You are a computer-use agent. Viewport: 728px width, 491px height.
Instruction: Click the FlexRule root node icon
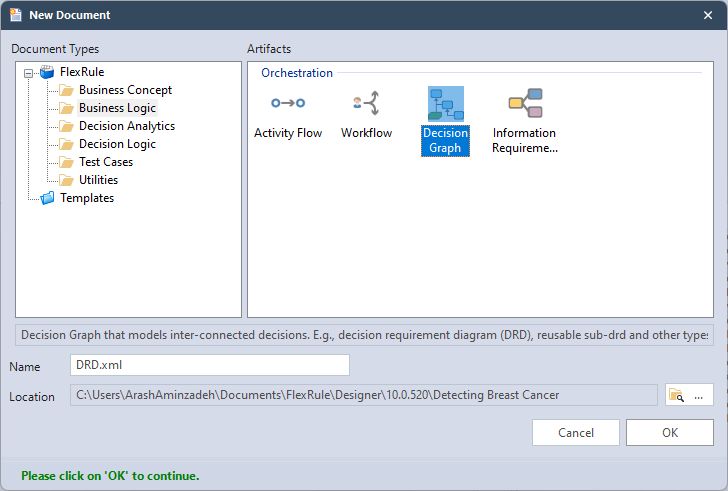click(x=47, y=72)
